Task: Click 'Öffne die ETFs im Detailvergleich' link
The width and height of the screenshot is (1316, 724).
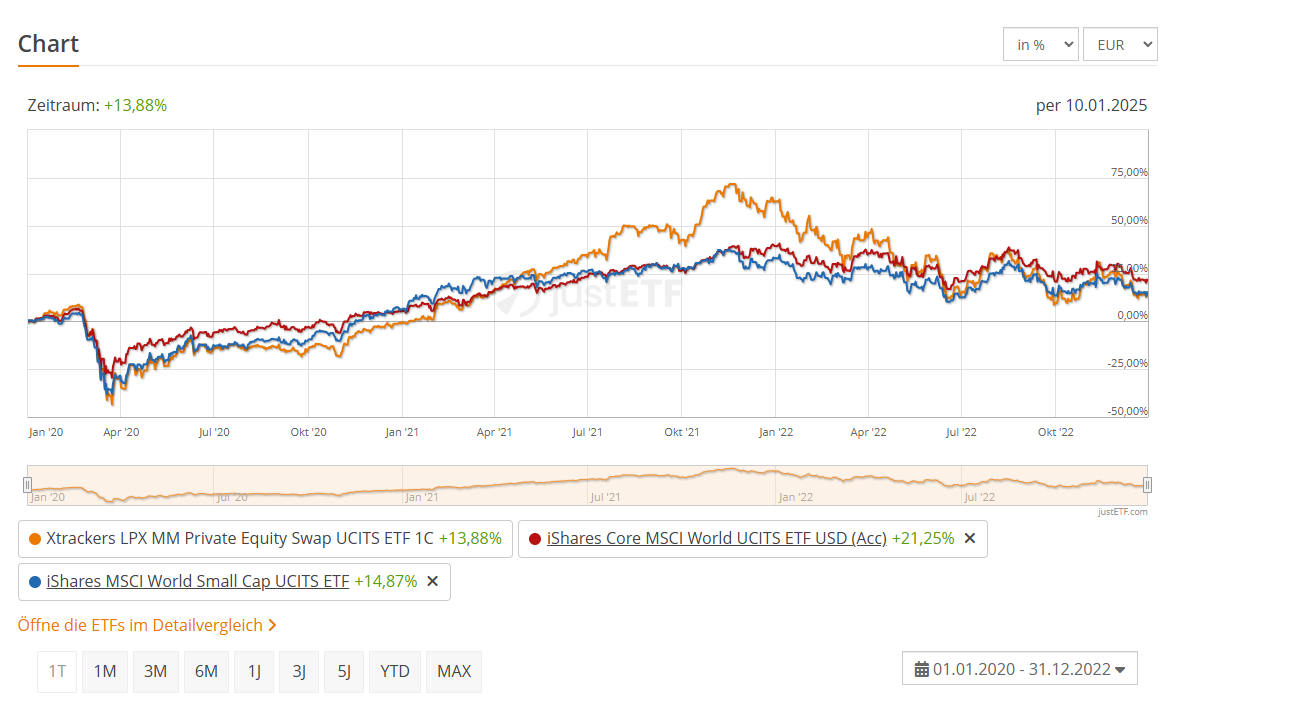Action: [x=140, y=625]
